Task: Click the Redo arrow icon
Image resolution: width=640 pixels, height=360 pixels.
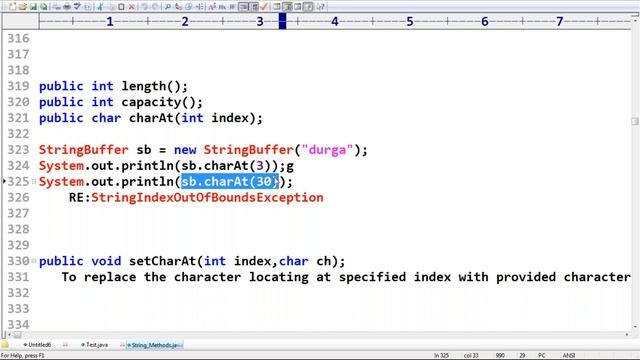Action: (155, 7)
